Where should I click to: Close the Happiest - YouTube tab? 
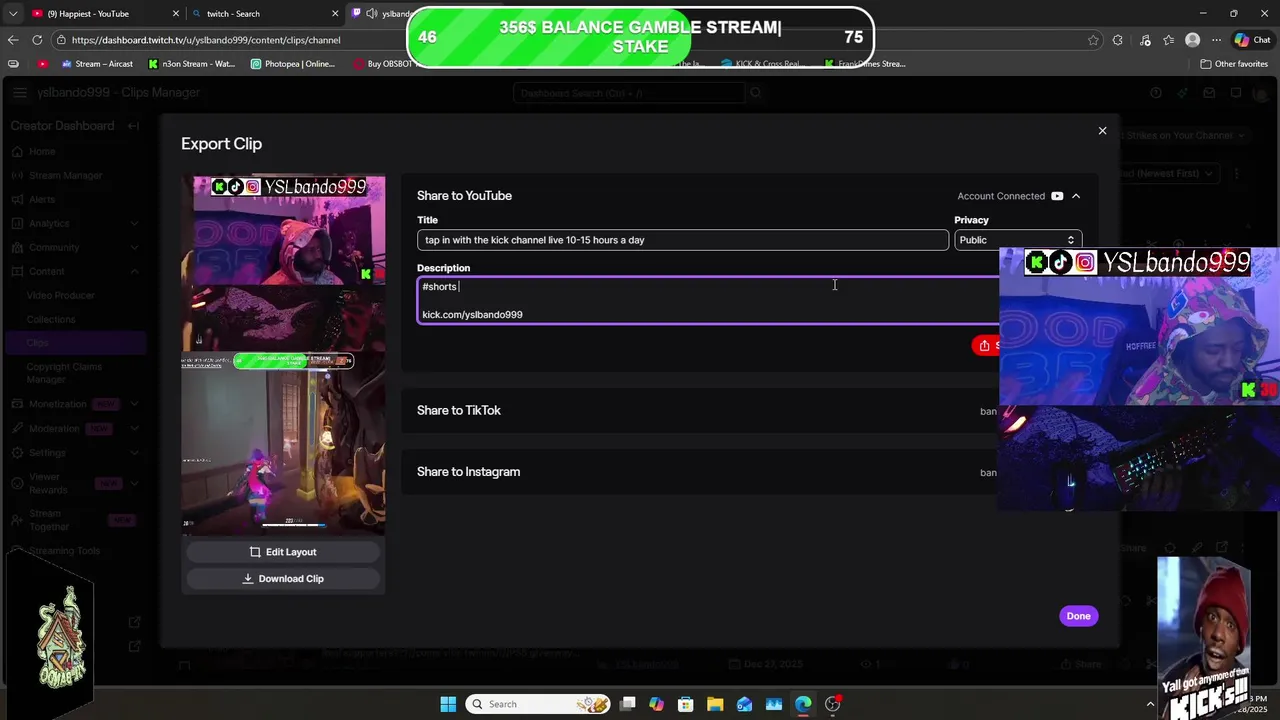(176, 14)
